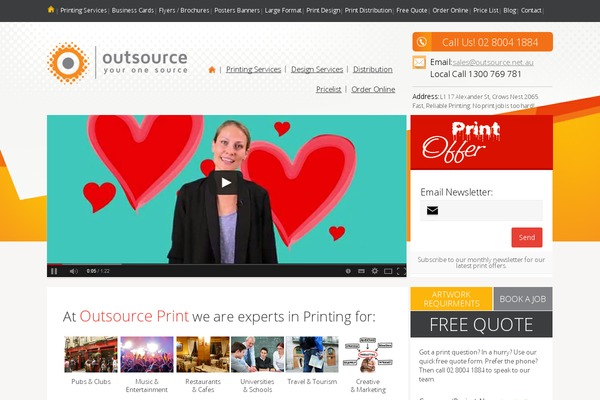Viewport: 600px width, 400px height.
Task: Open Large Format menu item
Action: coord(283,10)
